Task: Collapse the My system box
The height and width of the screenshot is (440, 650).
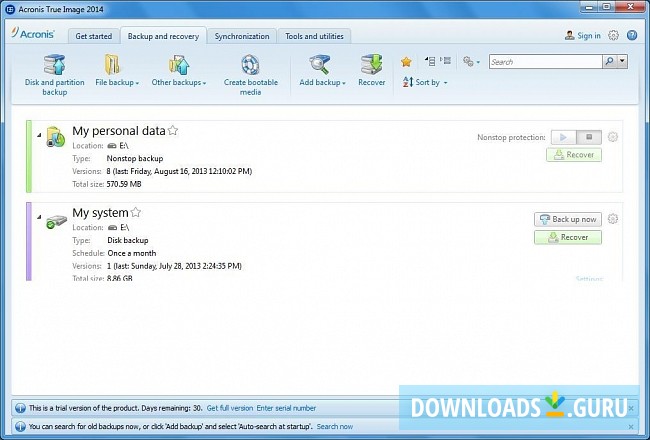Action: point(39,216)
